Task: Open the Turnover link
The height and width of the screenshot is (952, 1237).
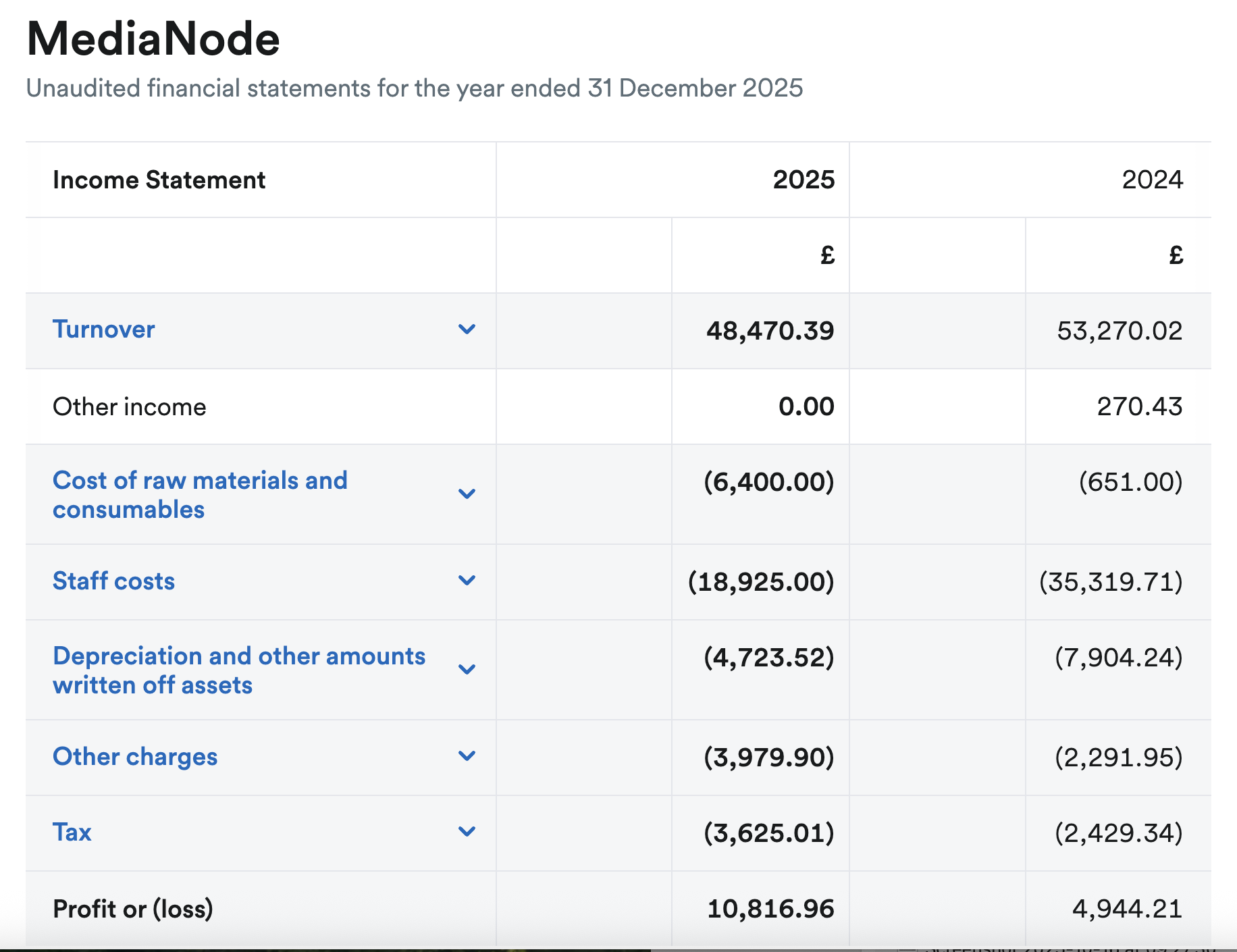Action: click(x=104, y=329)
